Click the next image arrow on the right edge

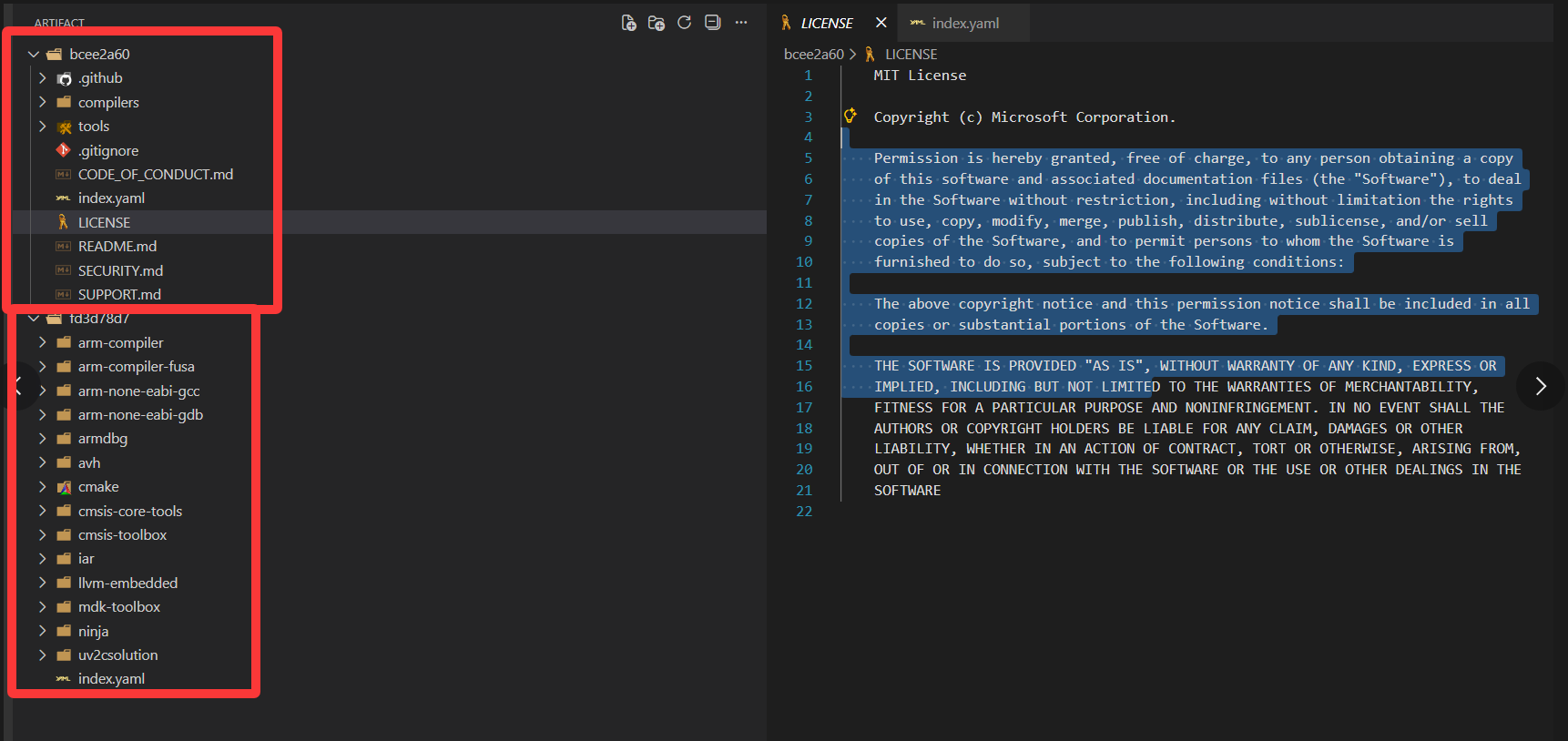[x=1540, y=386]
